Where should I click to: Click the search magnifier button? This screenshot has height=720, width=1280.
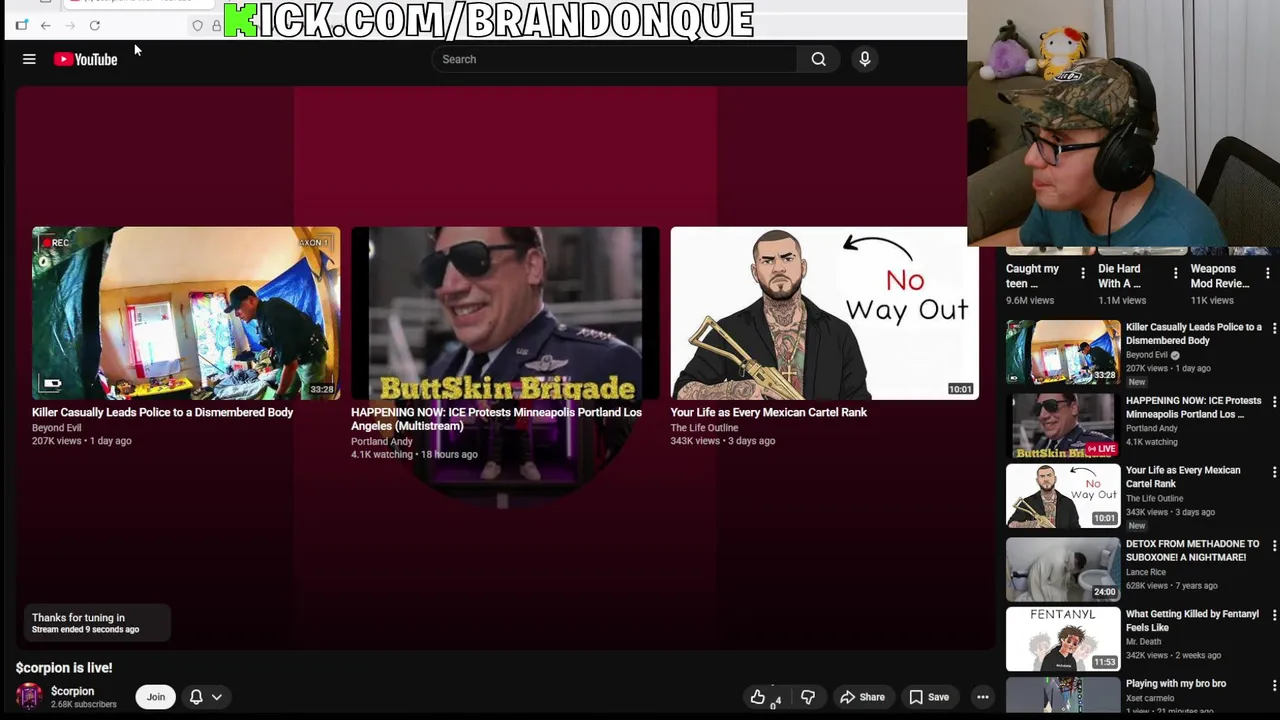[x=819, y=59]
